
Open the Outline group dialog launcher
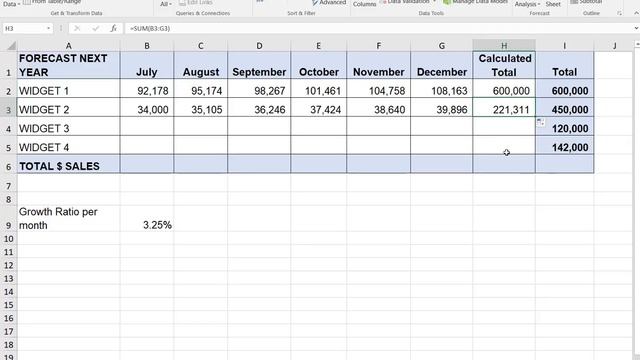(619, 13)
